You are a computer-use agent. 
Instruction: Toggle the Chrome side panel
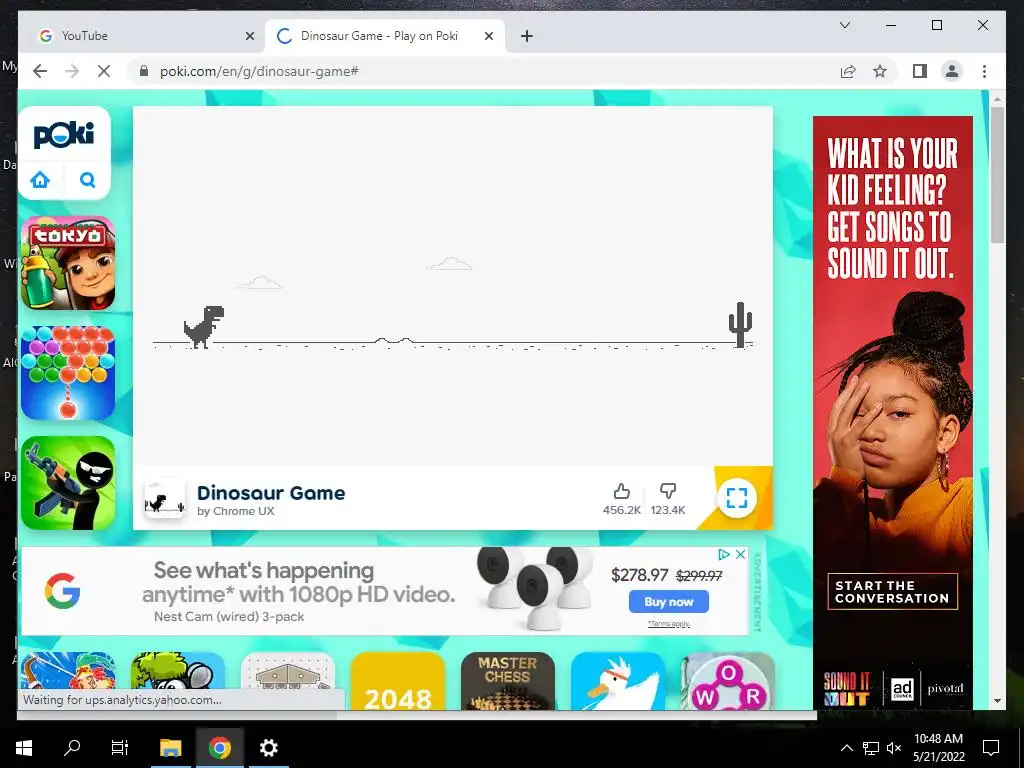(x=920, y=71)
